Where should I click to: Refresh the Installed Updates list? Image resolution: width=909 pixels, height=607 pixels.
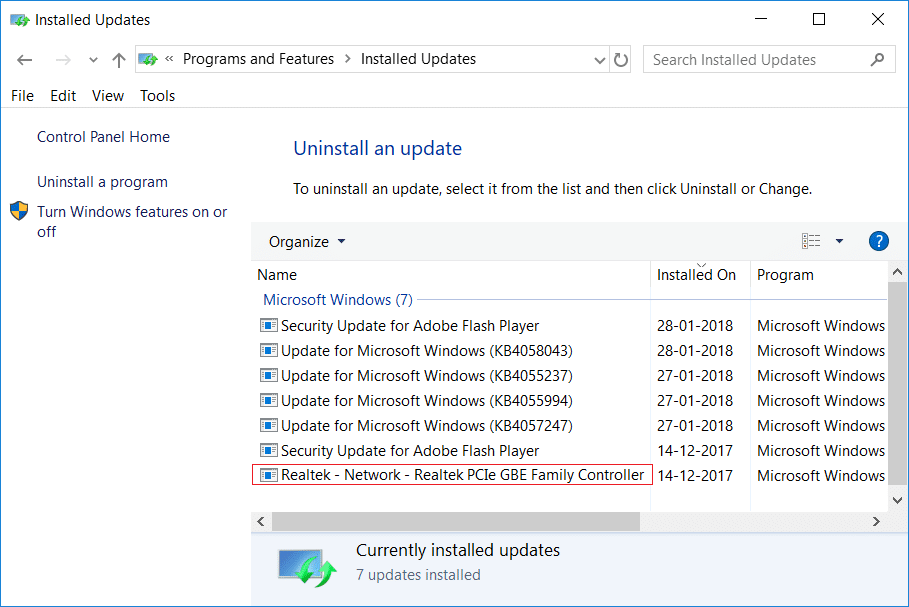(x=621, y=60)
